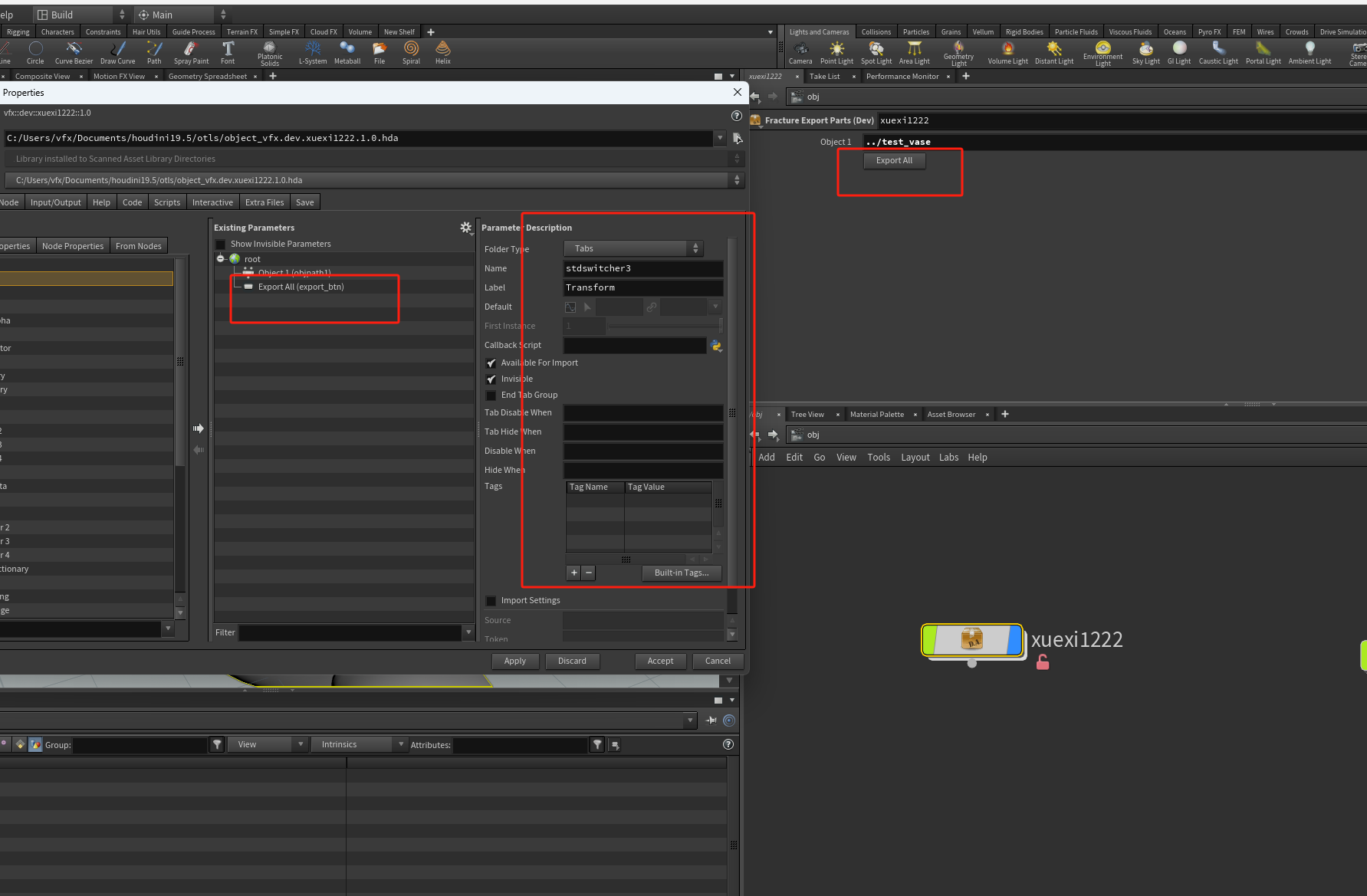
Task: Add a Sky Light from the shelf
Action: (1145, 52)
